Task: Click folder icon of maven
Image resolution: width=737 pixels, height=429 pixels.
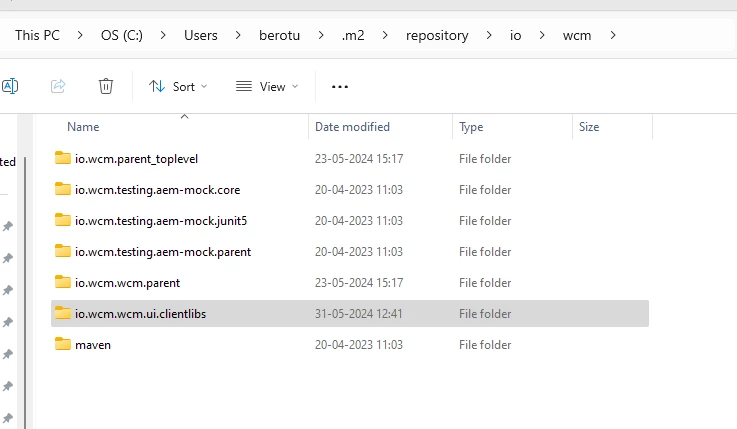Action: click(63, 344)
